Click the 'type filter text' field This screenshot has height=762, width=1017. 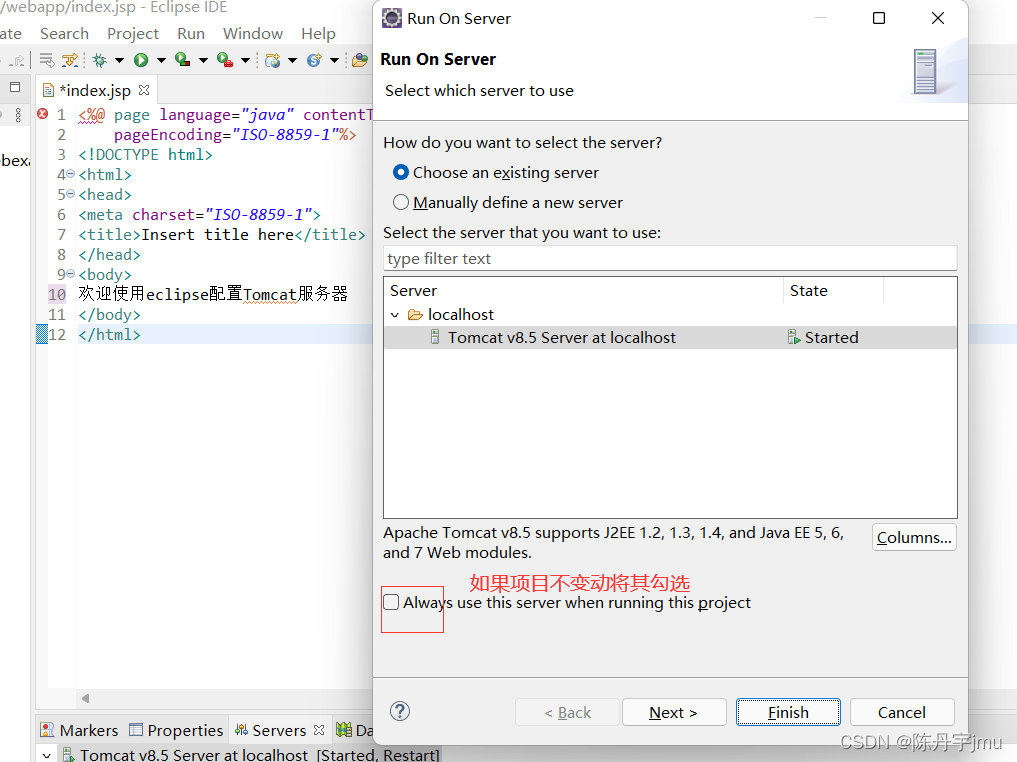[x=670, y=258]
